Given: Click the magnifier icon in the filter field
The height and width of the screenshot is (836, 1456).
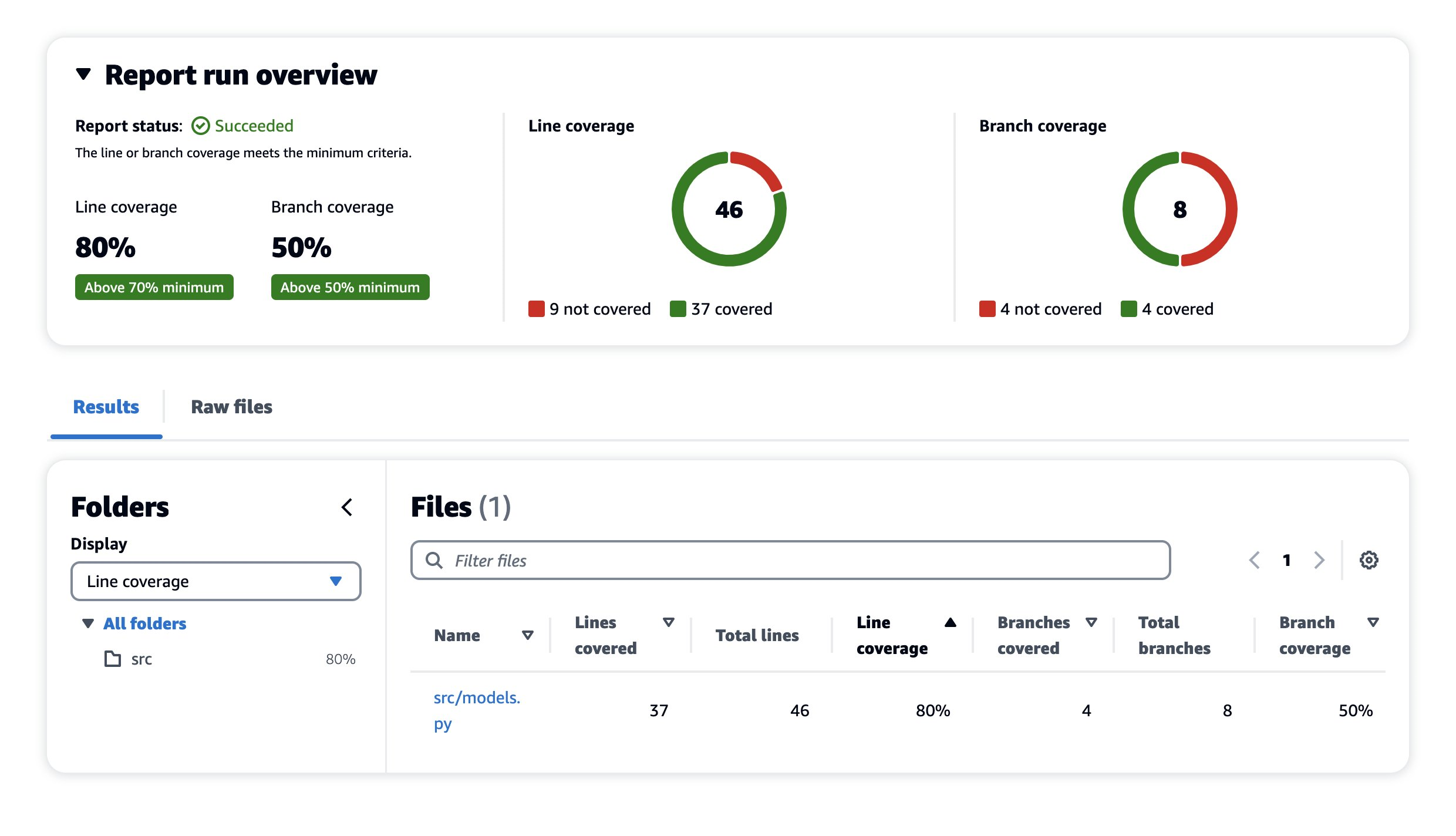Looking at the screenshot, I should click(434, 560).
